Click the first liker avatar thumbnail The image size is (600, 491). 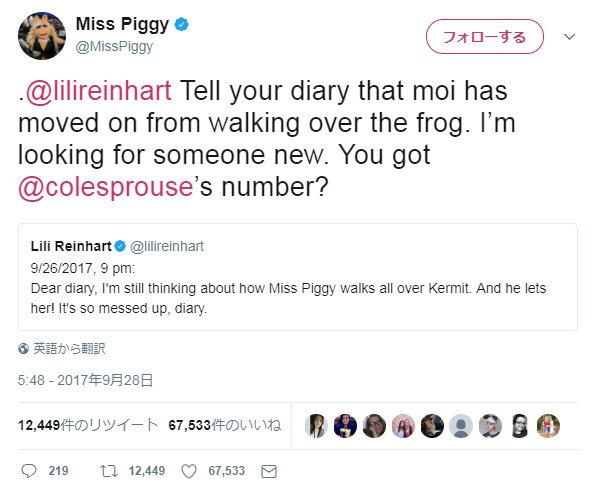click(316, 424)
